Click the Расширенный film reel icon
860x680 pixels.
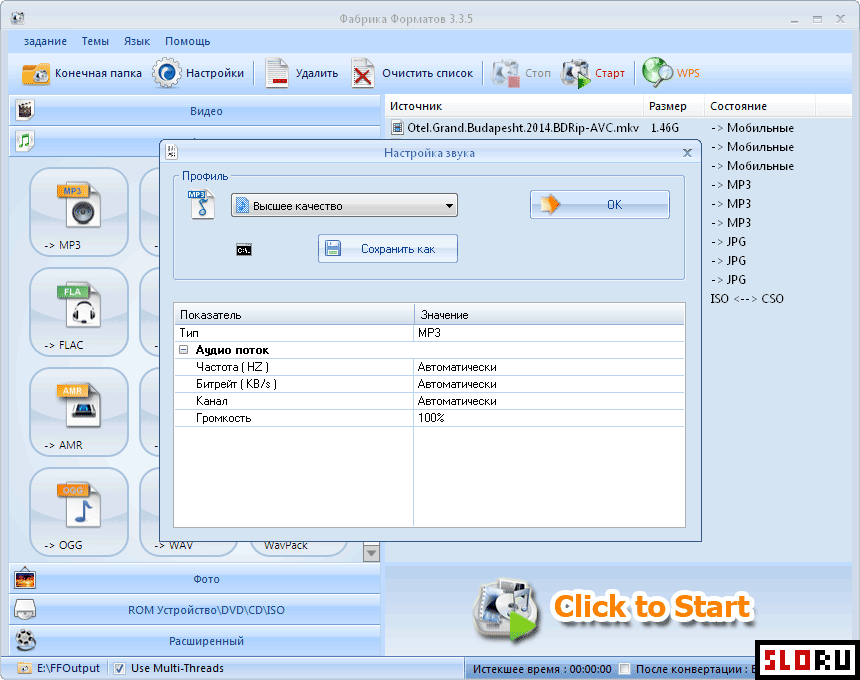click(25, 639)
